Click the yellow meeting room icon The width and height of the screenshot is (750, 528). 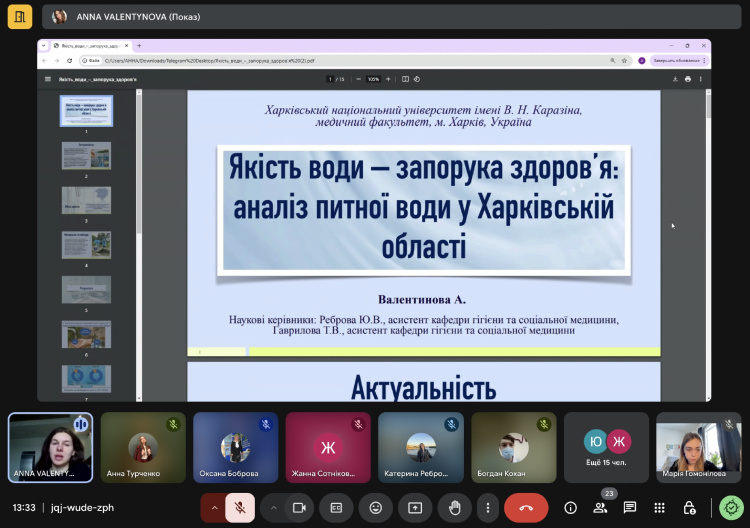click(20, 17)
